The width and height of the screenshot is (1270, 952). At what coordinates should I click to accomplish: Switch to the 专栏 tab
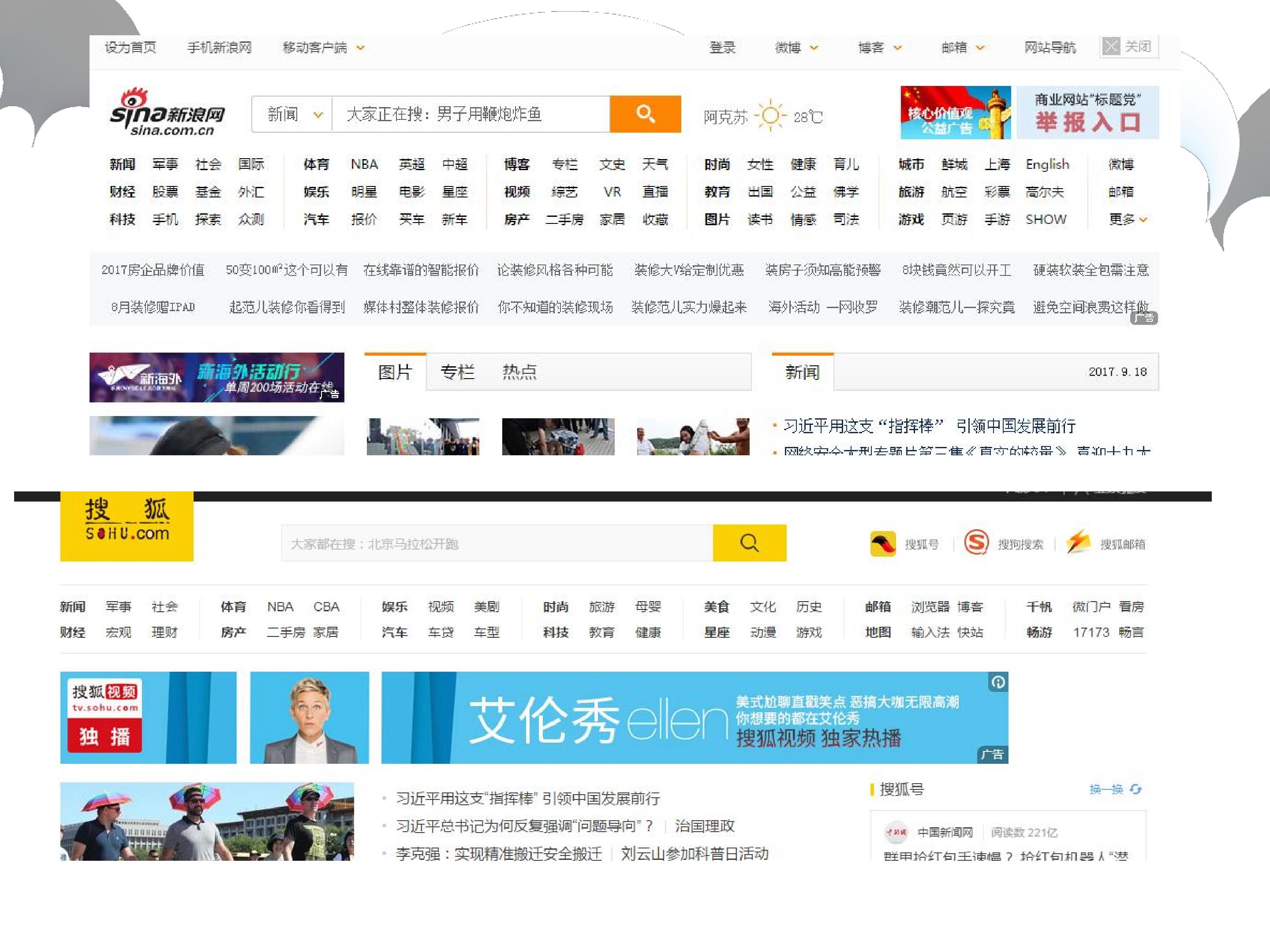click(x=458, y=372)
